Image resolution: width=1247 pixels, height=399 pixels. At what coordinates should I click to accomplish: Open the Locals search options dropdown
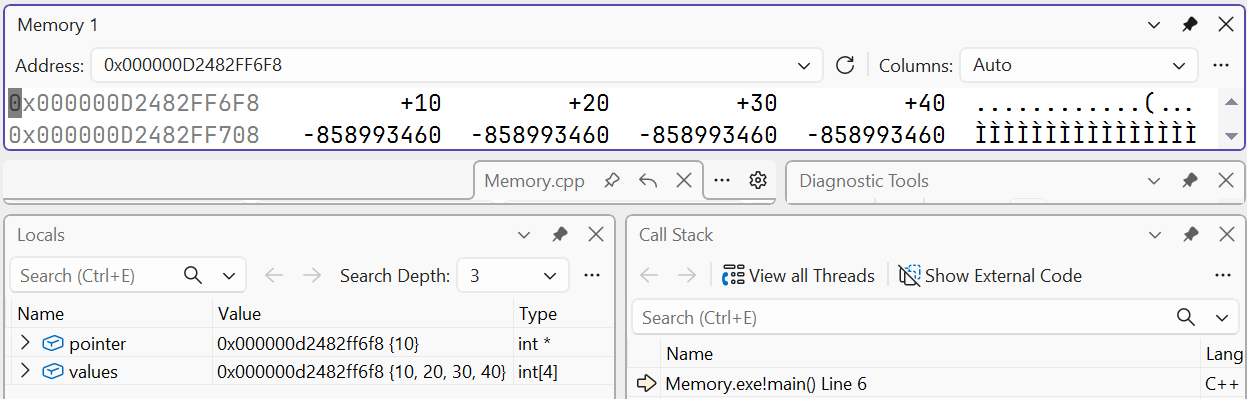click(x=229, y=275)
